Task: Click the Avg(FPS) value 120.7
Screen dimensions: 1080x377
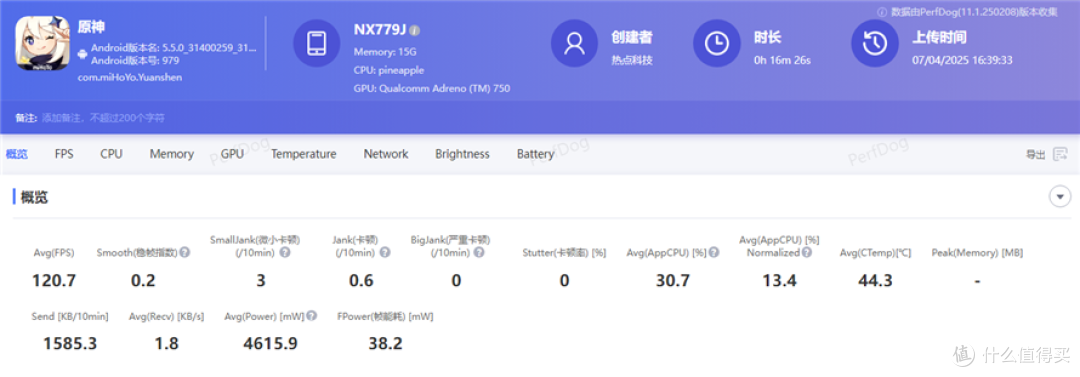Action: [x=54, y=281]
